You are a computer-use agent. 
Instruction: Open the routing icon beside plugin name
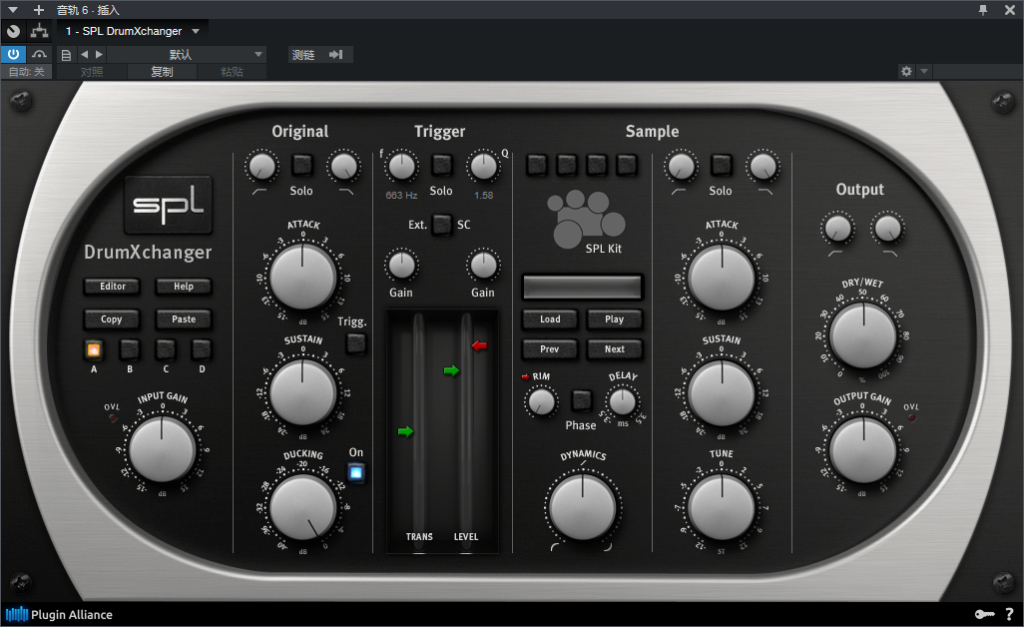39,31
